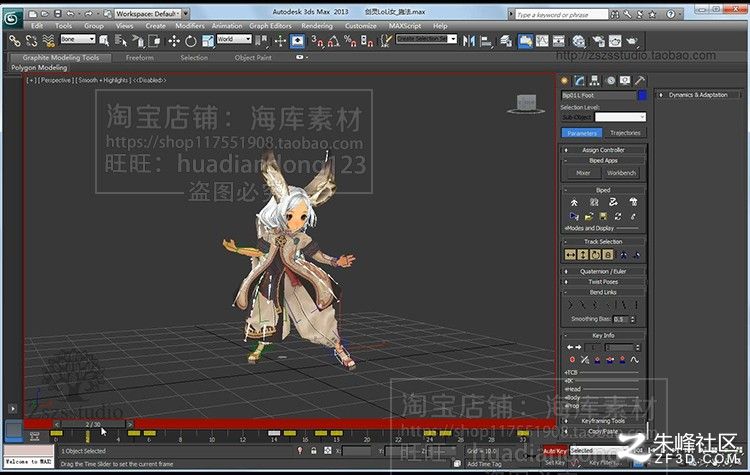750x475 pixels.
Task: Toggle the Auto Key button
Action: pyautogui.click(x=555, y=451)
